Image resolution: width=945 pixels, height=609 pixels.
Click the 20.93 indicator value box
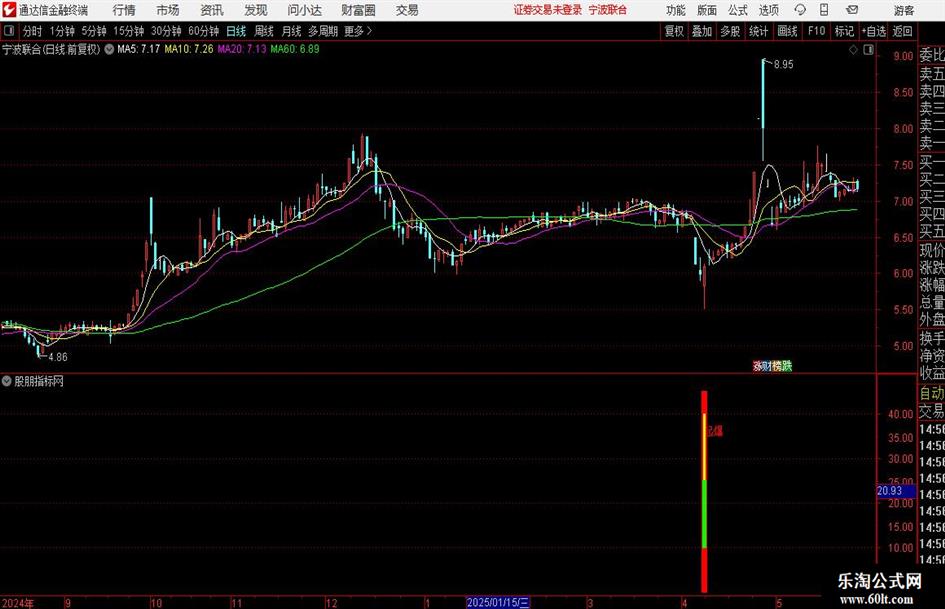[x=896, y=491]
